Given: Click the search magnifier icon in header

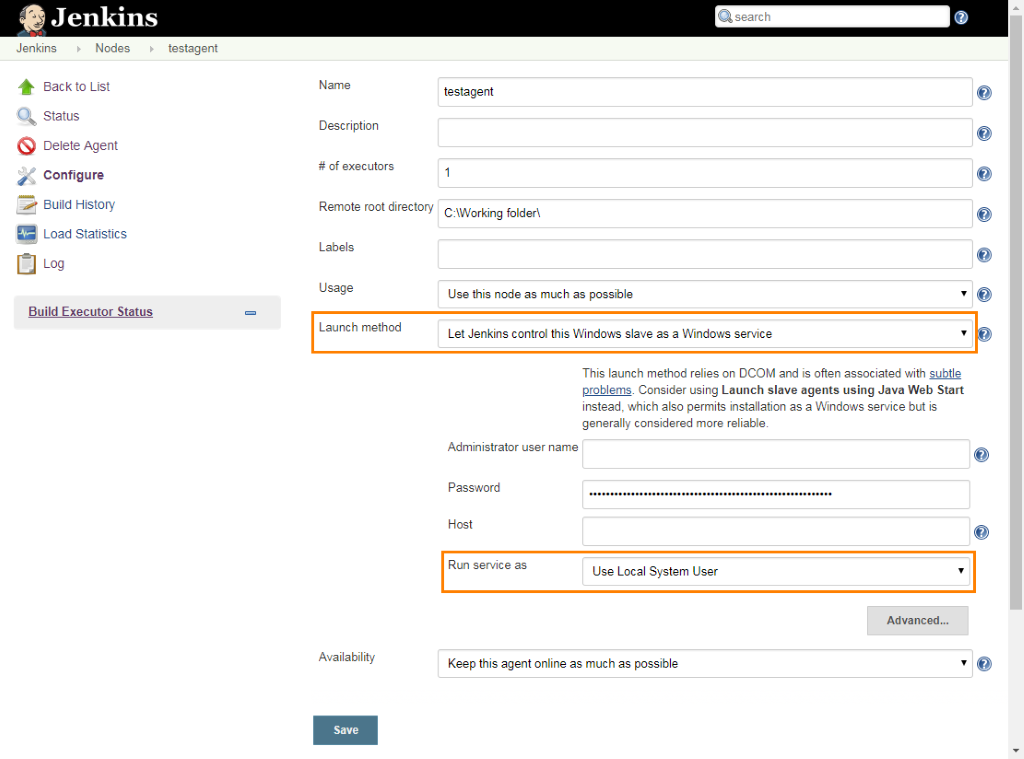Looking at the screenshot, I should tap(725, 16).
